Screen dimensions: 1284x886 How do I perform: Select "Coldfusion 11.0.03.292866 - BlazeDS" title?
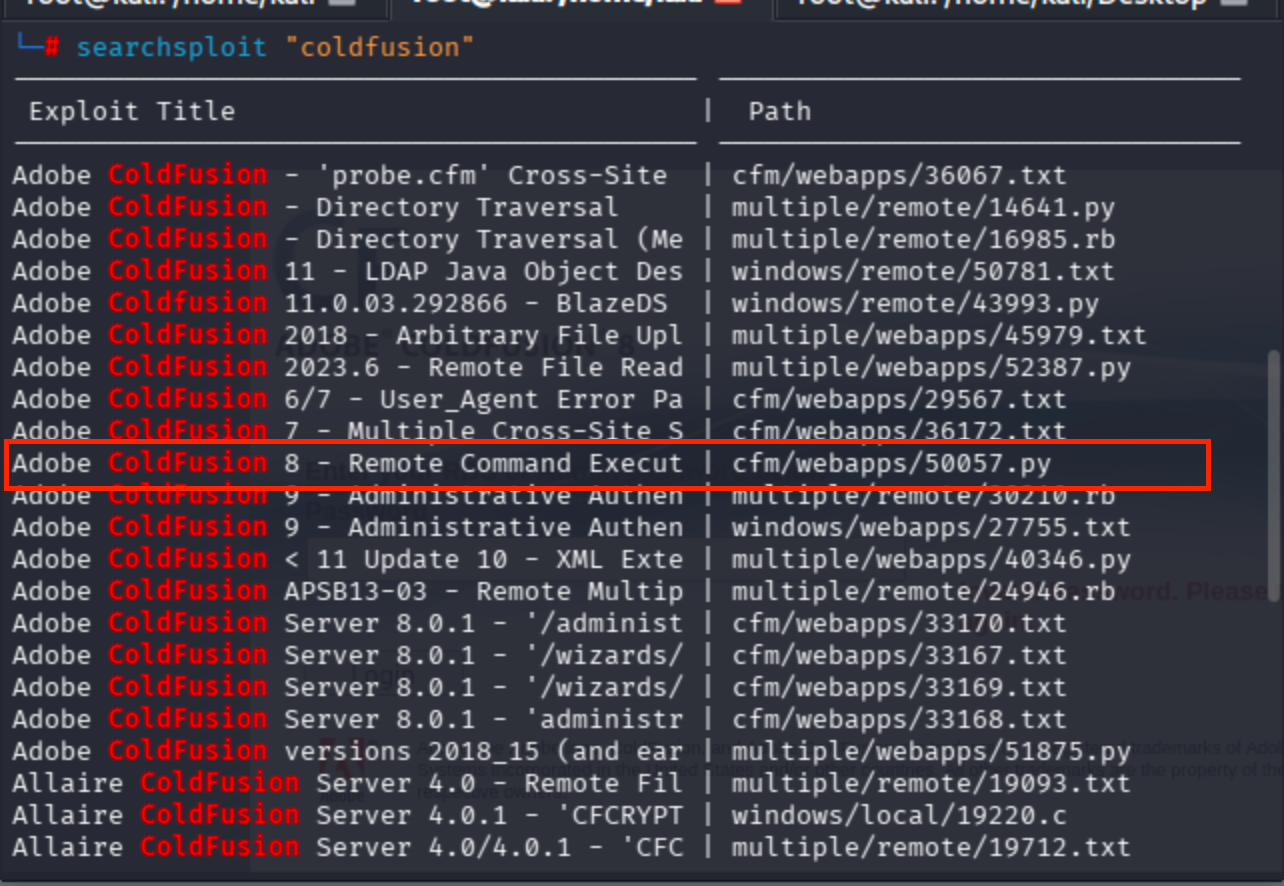click(x=388, y=303)
